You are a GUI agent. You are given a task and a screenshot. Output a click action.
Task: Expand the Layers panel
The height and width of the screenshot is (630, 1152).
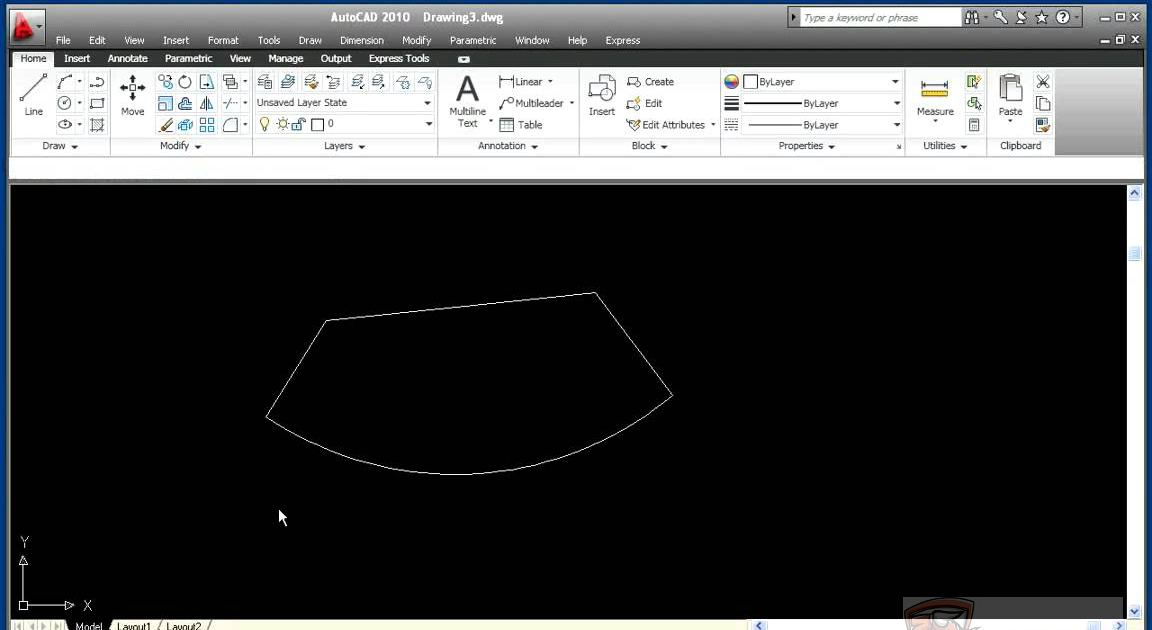click(345, 146)
